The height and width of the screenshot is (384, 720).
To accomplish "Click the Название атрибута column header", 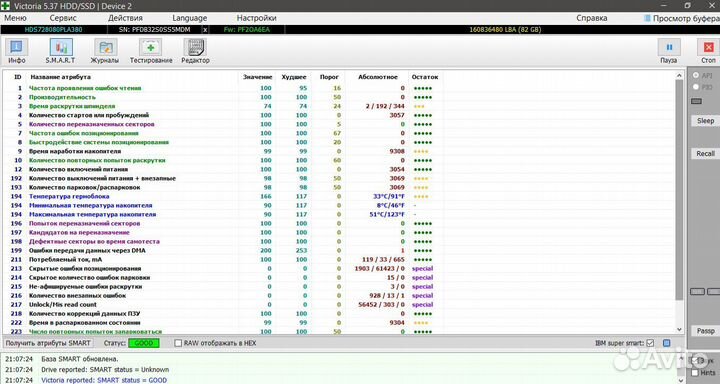I will [60, 77].
